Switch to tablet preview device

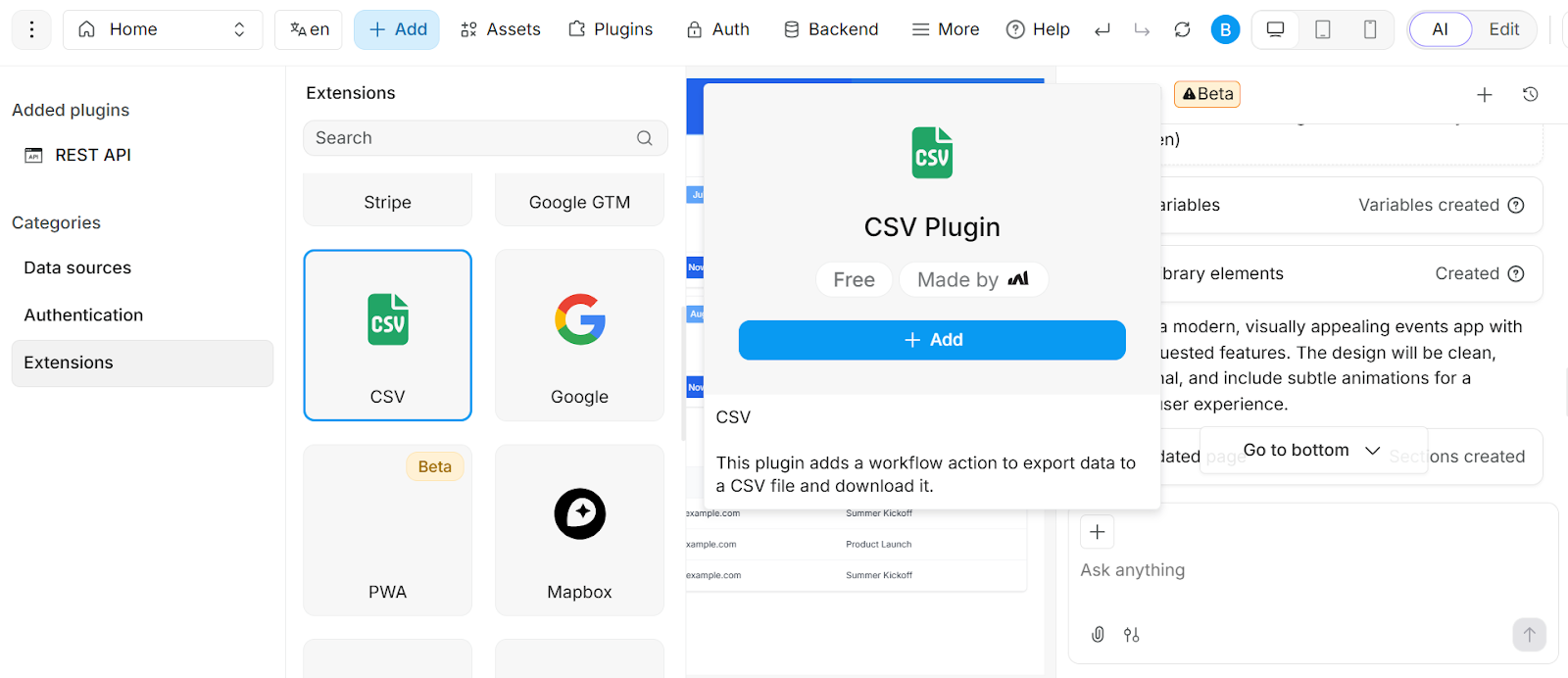1323,29
